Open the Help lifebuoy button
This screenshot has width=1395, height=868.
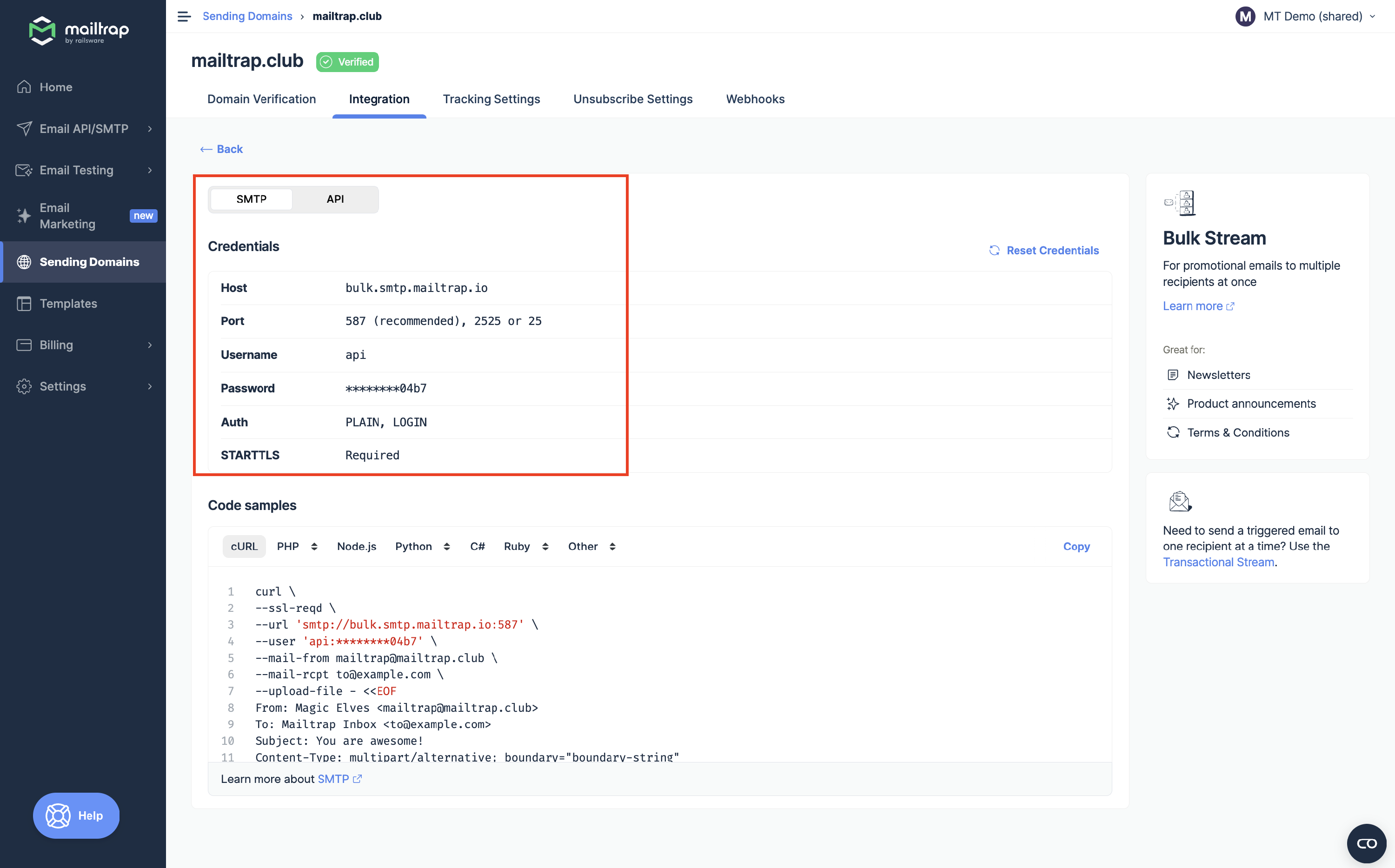tap(76, 815)
